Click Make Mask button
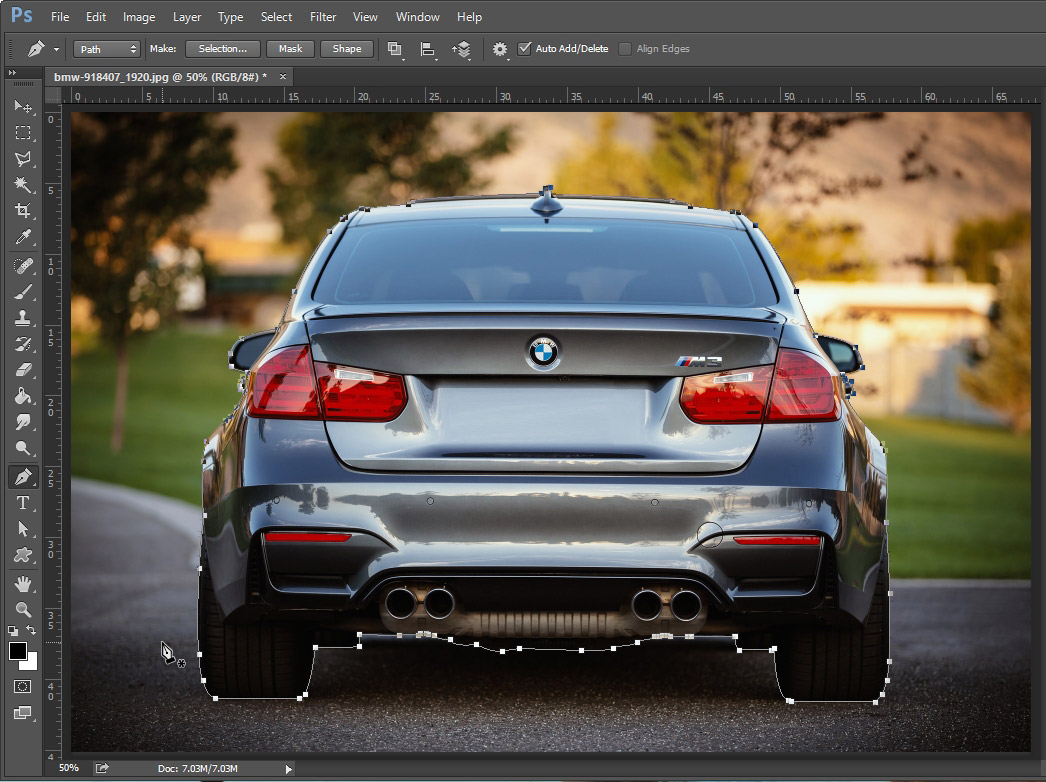This screenshot has width=1046, height=782. coord(290,49)
